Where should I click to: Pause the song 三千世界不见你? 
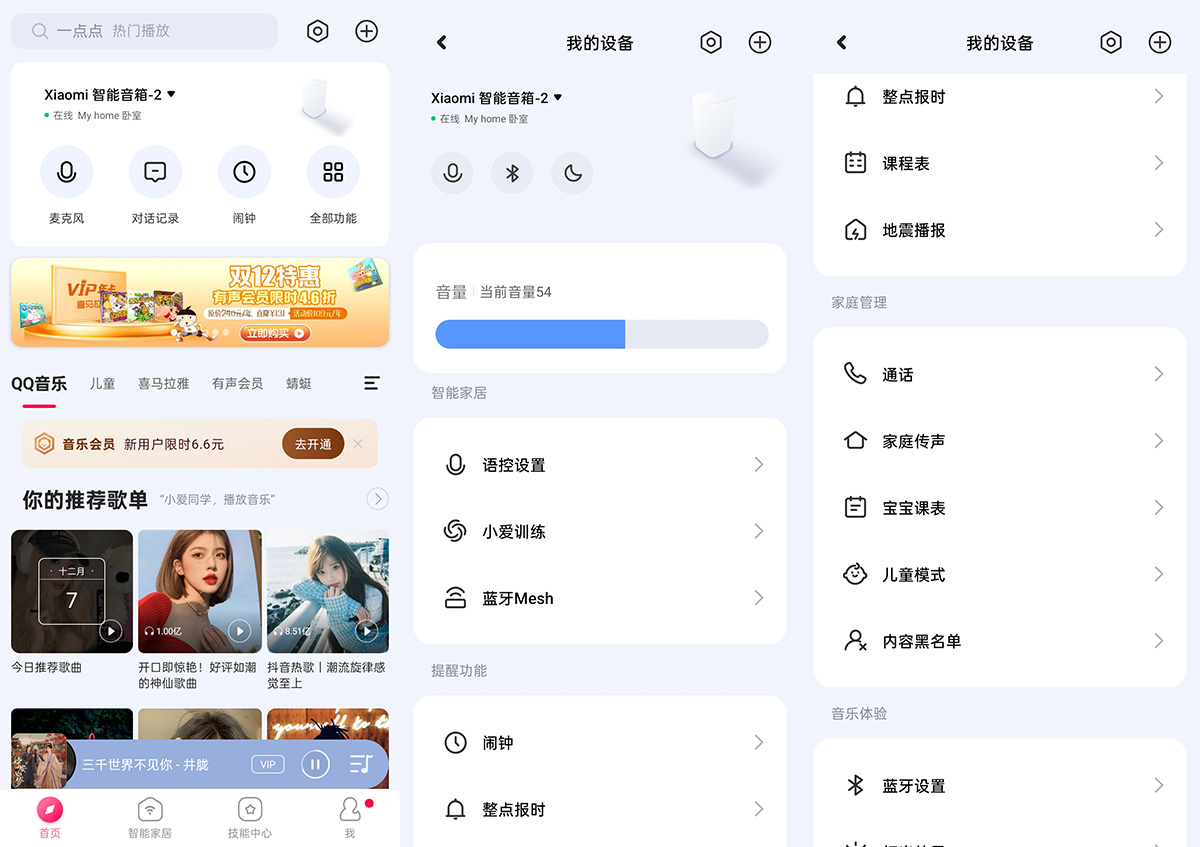(315, 765)
